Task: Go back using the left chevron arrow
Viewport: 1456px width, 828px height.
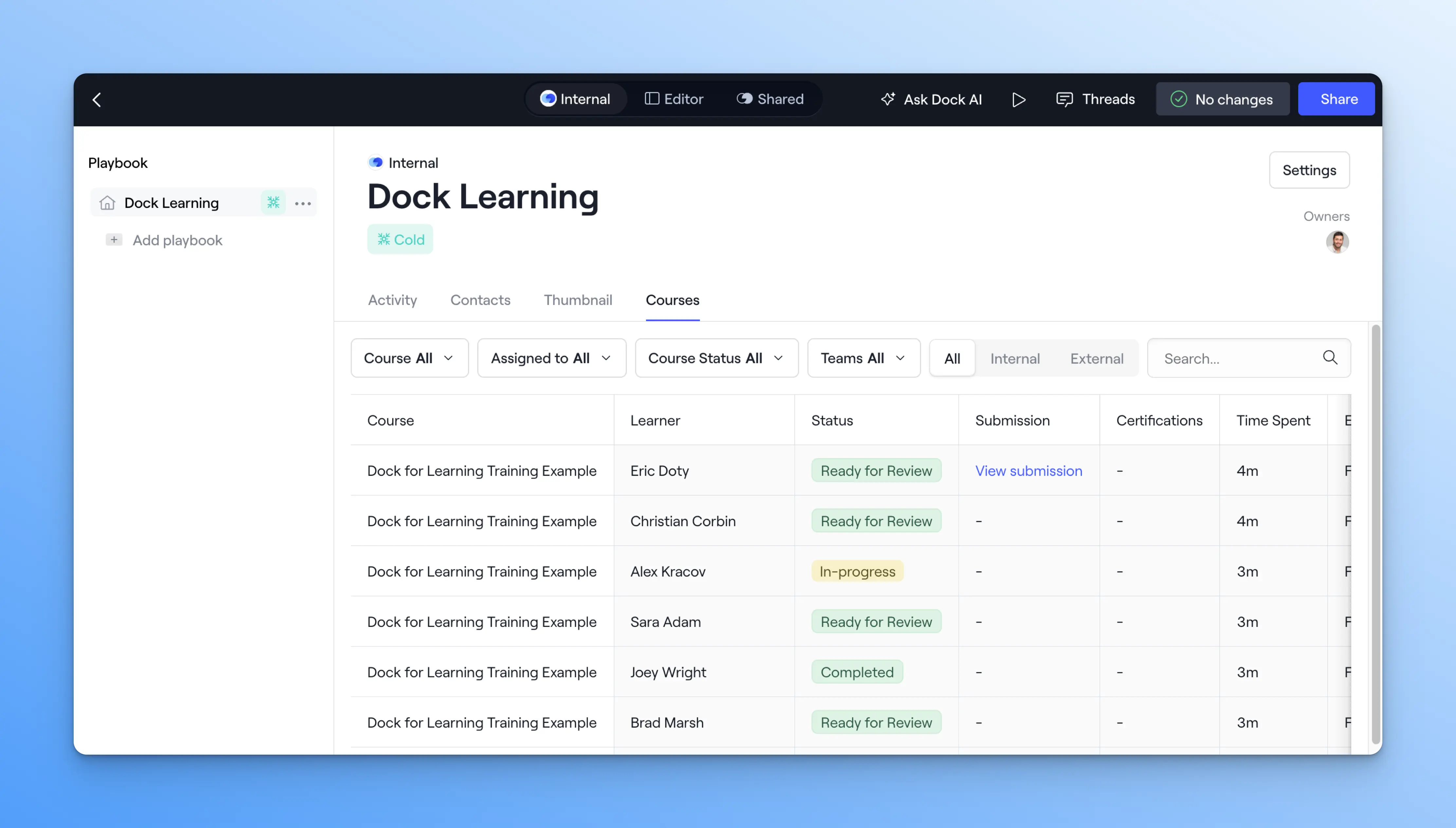Action: tap(97, 100)
